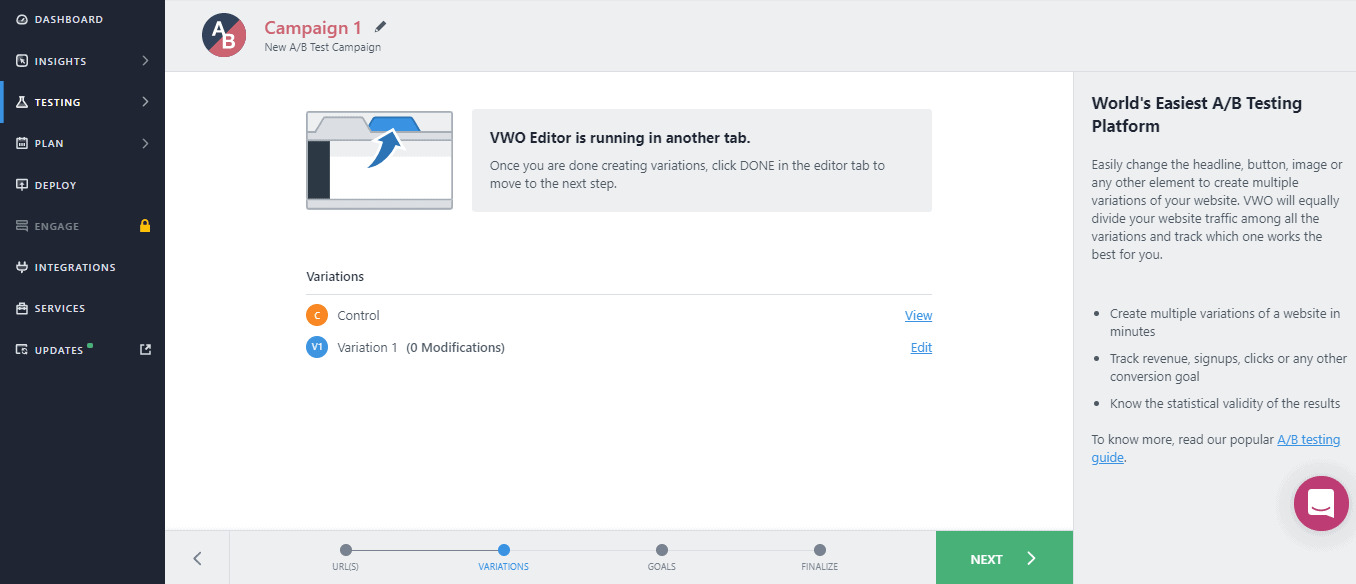Screen dimensions: 1356x584
Task: Click the green NEXT button
Action: click(1003, 559)
